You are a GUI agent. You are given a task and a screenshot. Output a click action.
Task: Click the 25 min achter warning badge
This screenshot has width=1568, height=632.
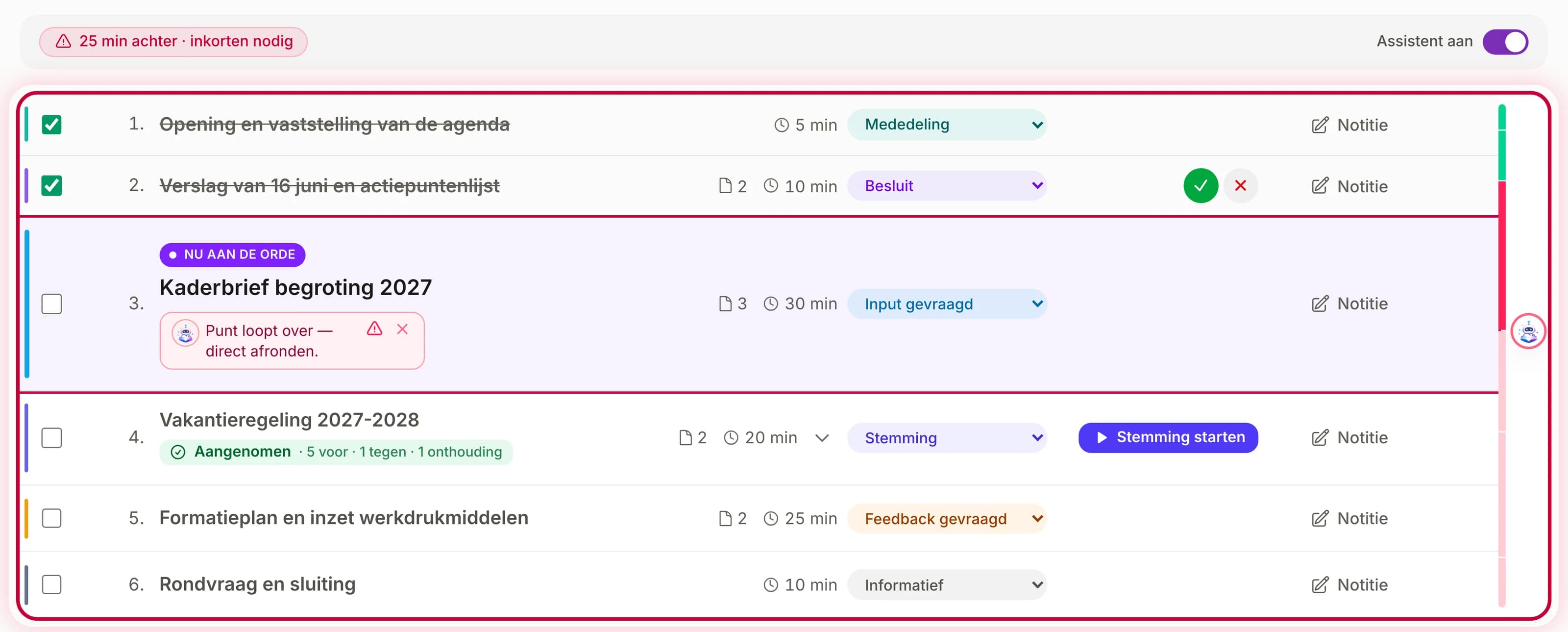(x=173, y=41)
